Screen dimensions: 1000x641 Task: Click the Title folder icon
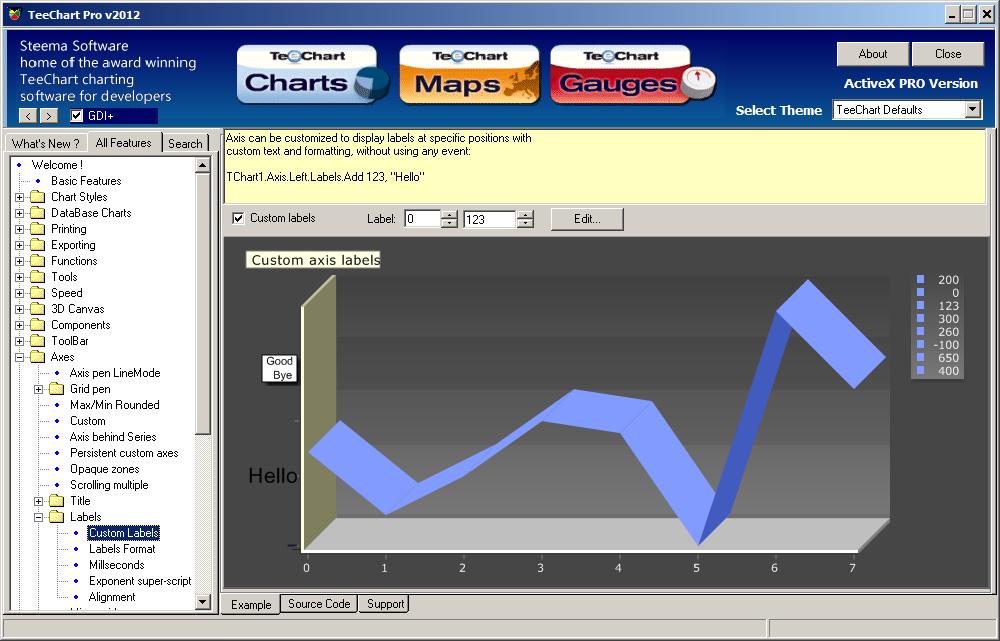tap(57, 500)
